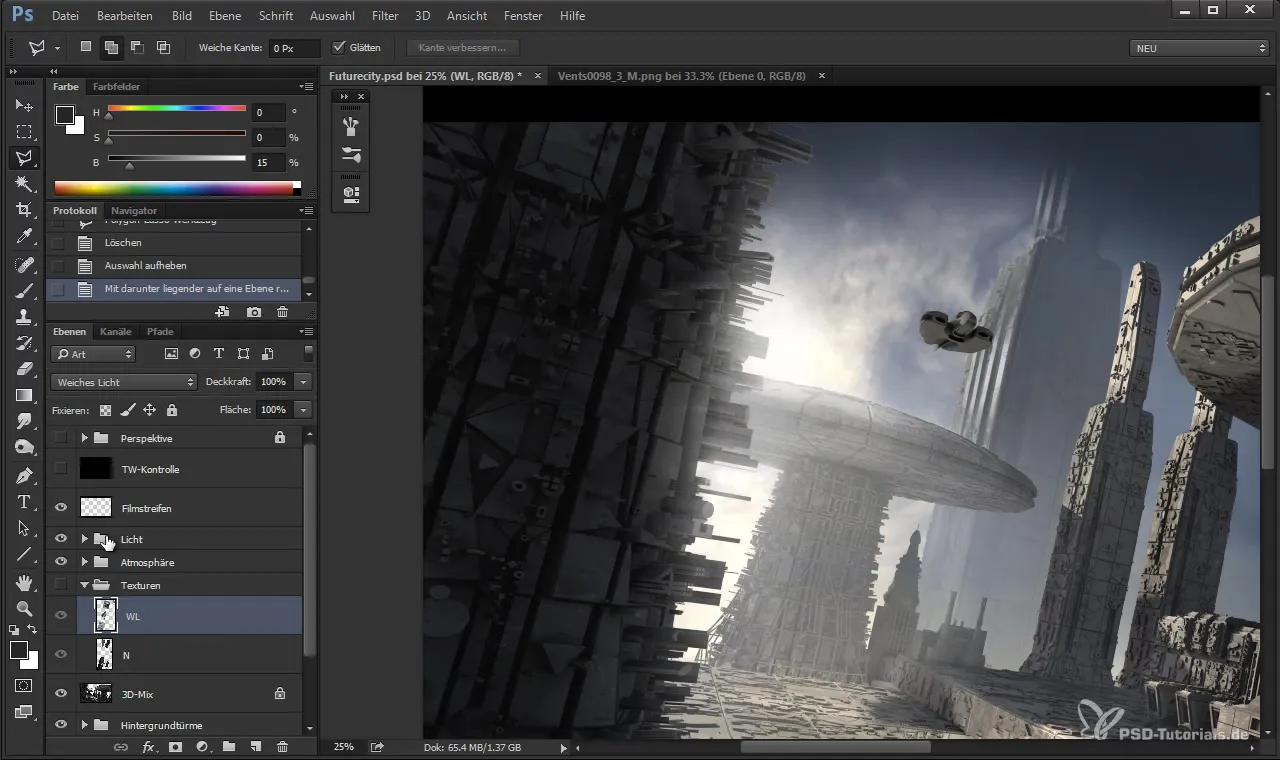This screenshot has height=760, width=1280.
Task: Select the Gradient tool
Action: point(24,395)
